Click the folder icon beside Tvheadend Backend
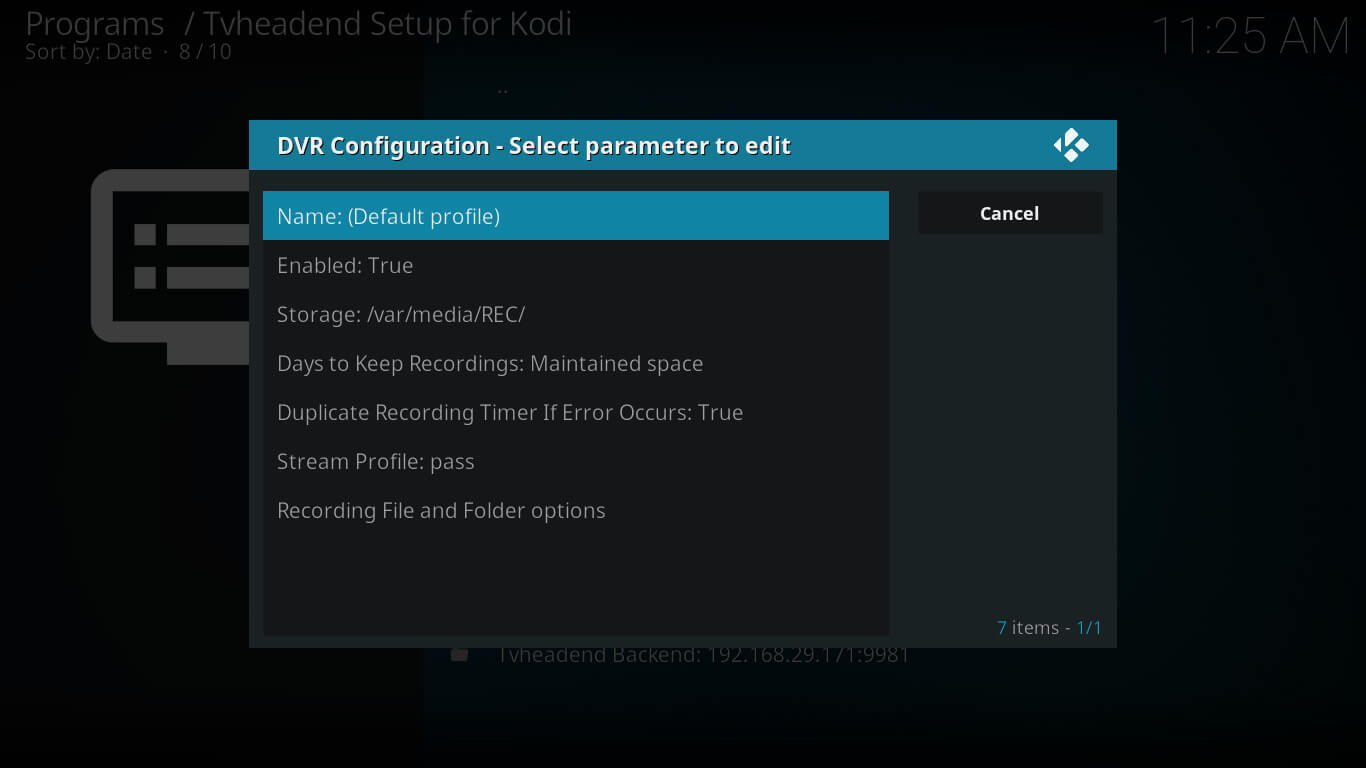 pyautogui.click(x=459, y=655)
